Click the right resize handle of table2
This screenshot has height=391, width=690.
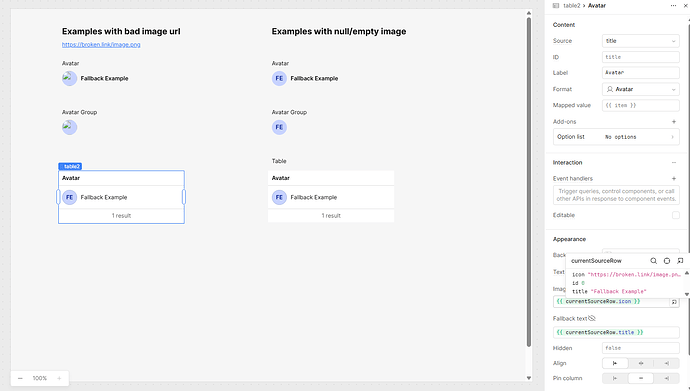pos(184,197)
